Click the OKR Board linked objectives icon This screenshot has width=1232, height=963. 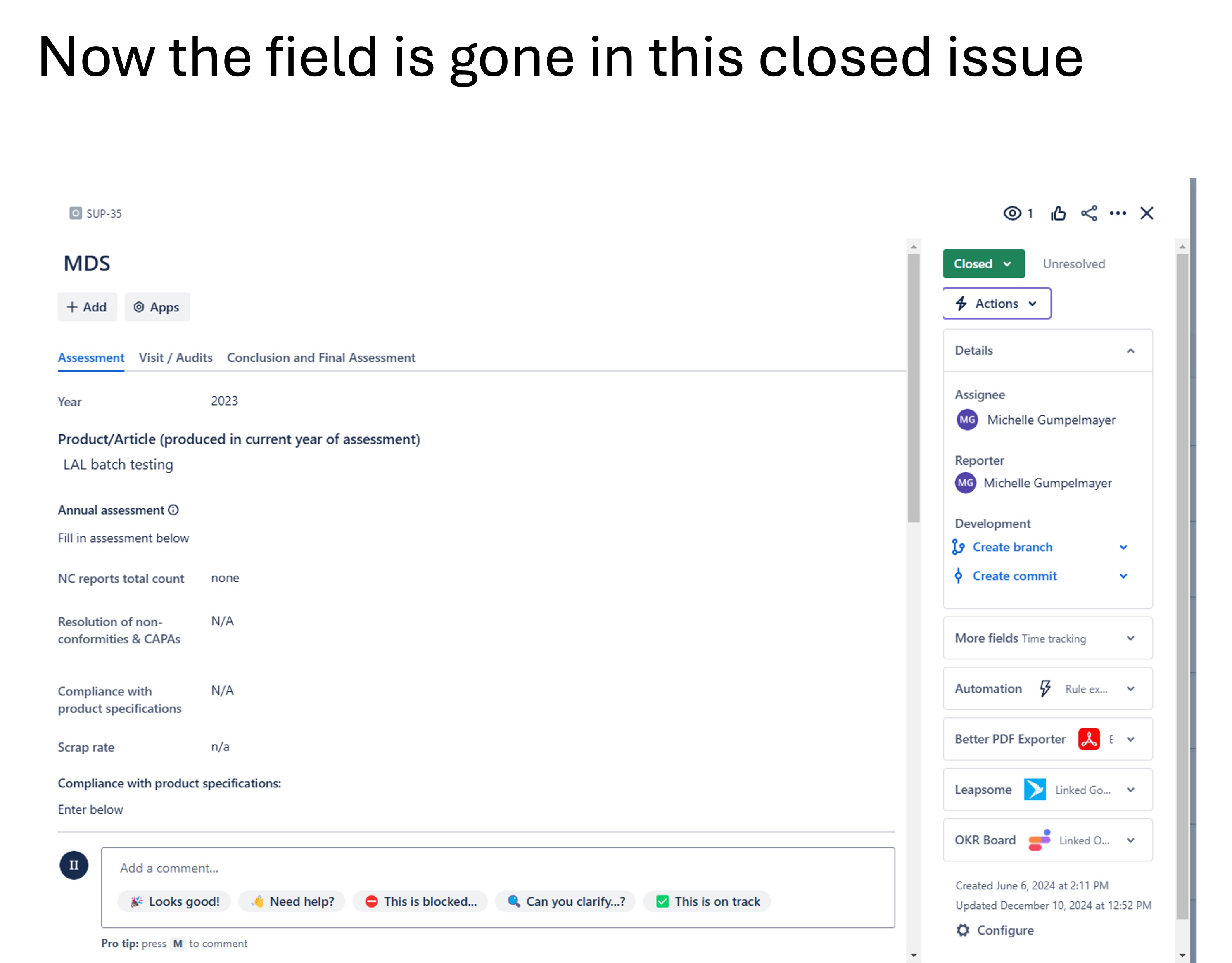(x=1040, y=840)
